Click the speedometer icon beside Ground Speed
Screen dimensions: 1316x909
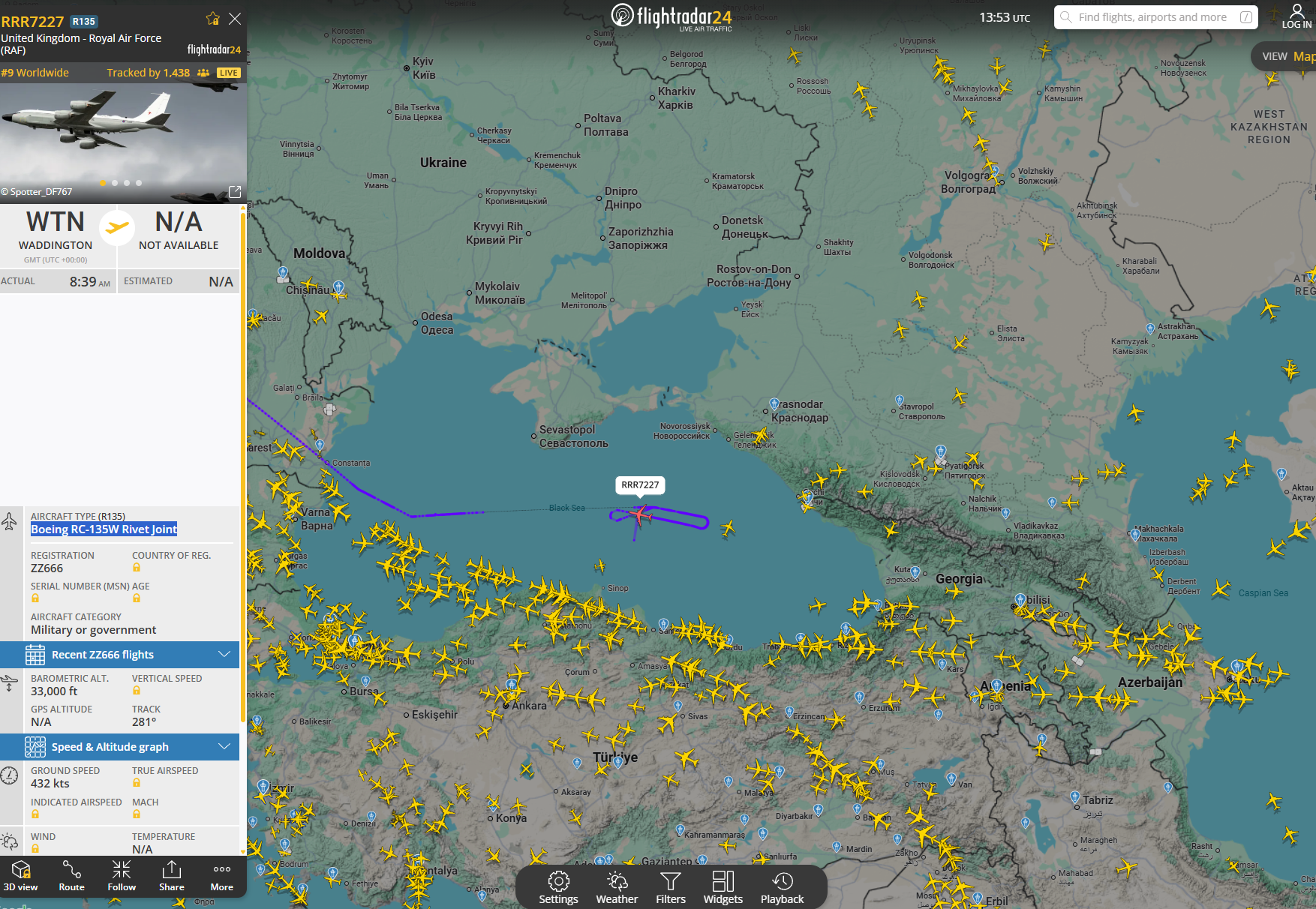point(9,775)
